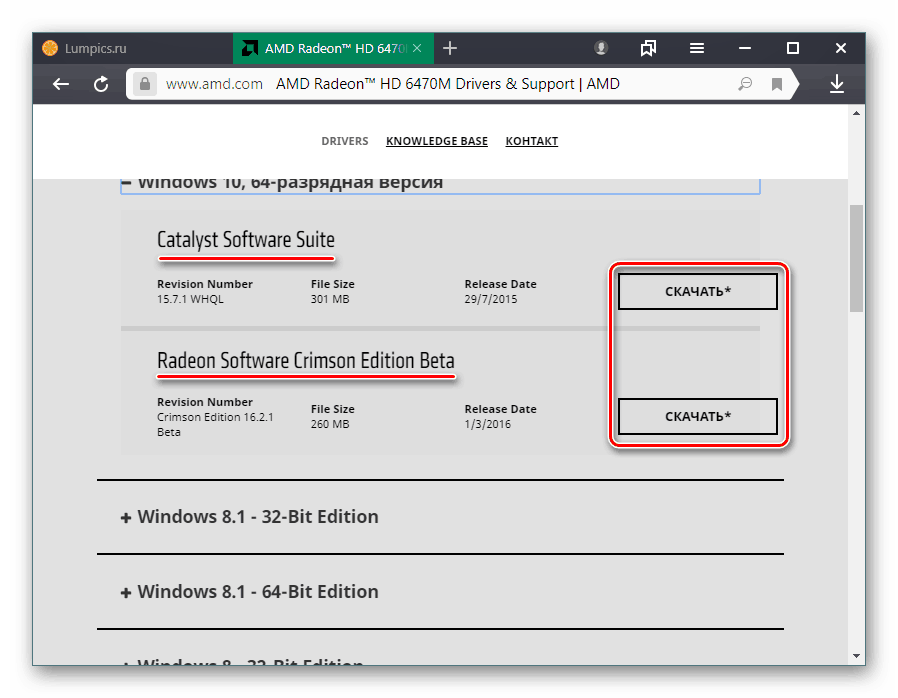Click the 29/7/2015 release date
This screenshot has width=898, height=698.
(491, 299)
